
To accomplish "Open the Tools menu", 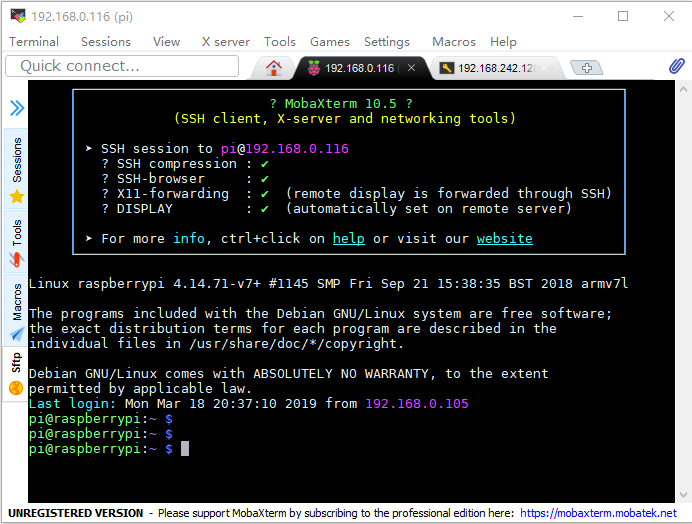I will (280, 41).
